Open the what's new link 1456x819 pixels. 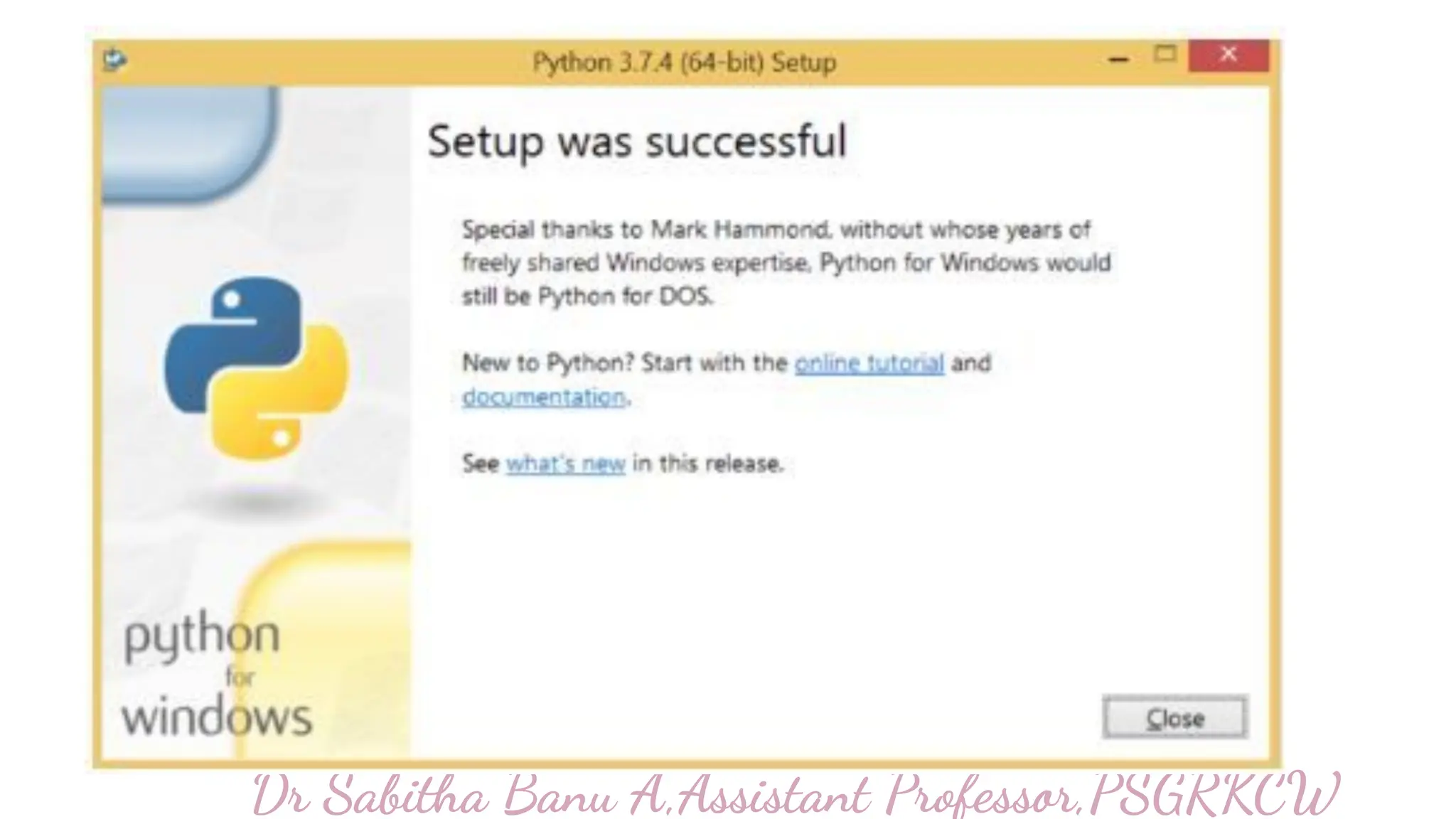565,464
